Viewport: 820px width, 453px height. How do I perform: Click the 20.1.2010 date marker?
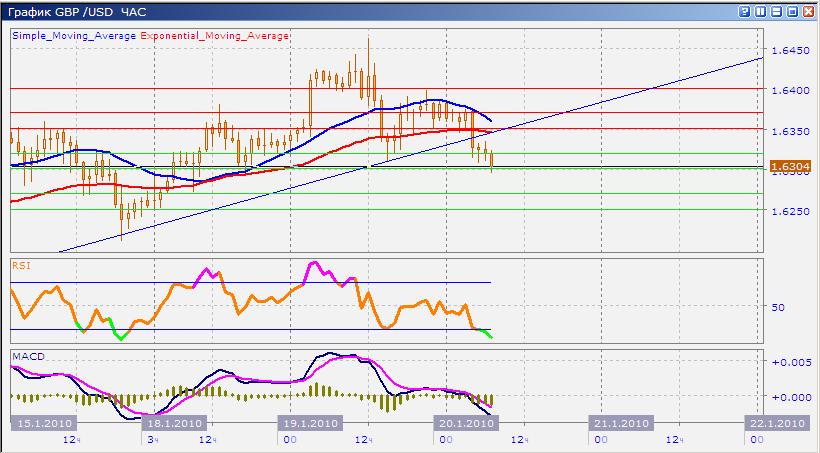tap(464, 423)
